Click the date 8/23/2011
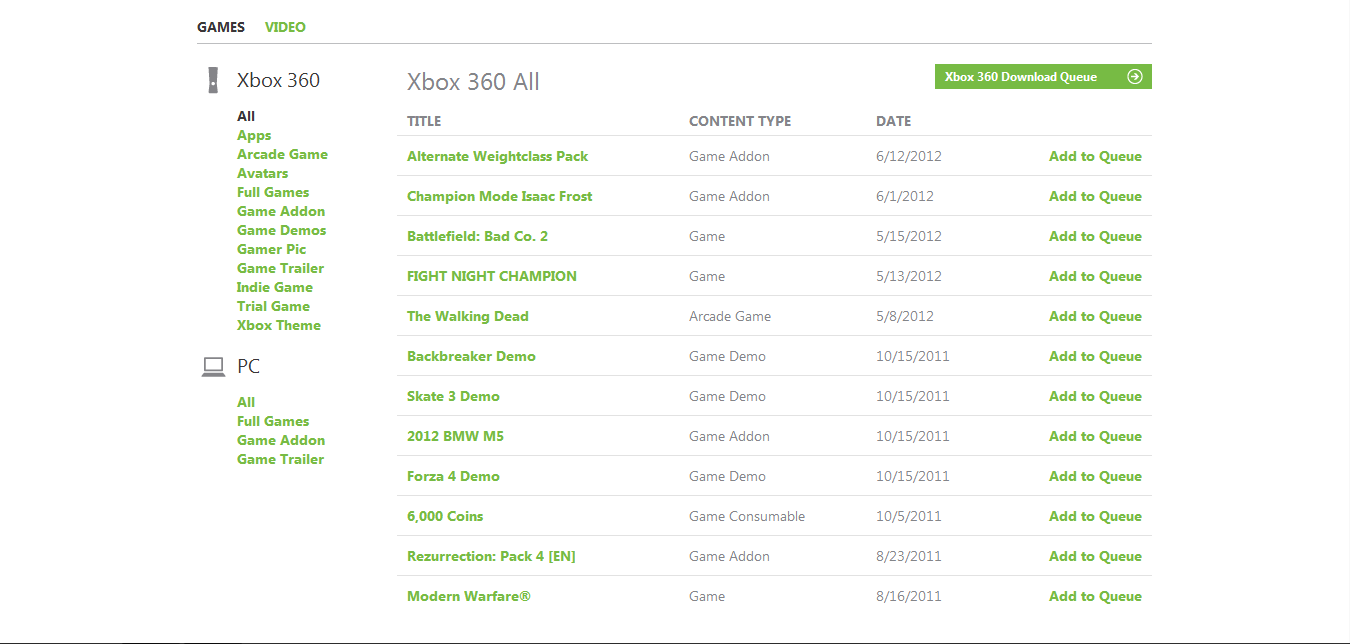Viewport: 1350px width, 644px height. (x=909, y=556)
